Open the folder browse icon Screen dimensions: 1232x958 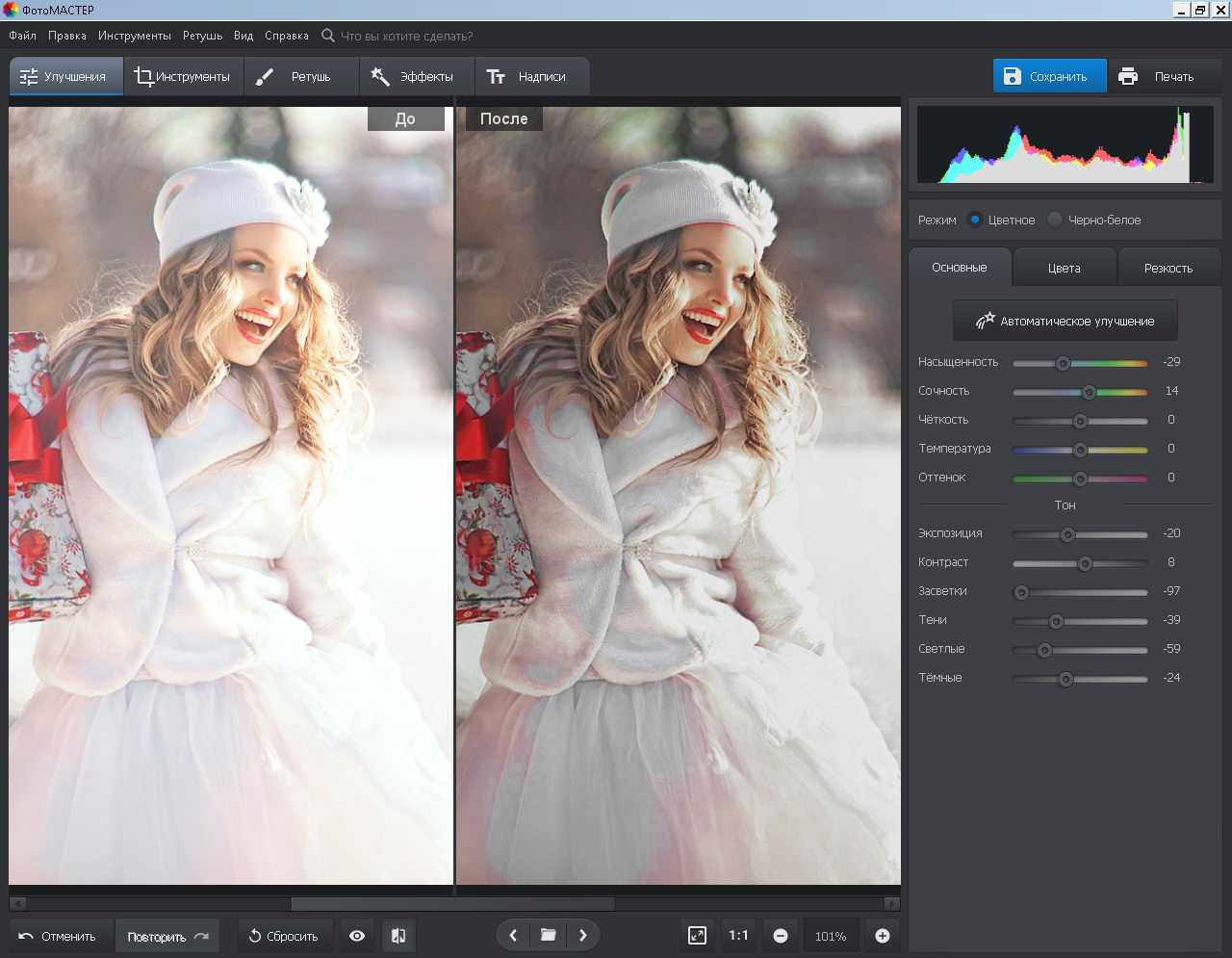548,935
